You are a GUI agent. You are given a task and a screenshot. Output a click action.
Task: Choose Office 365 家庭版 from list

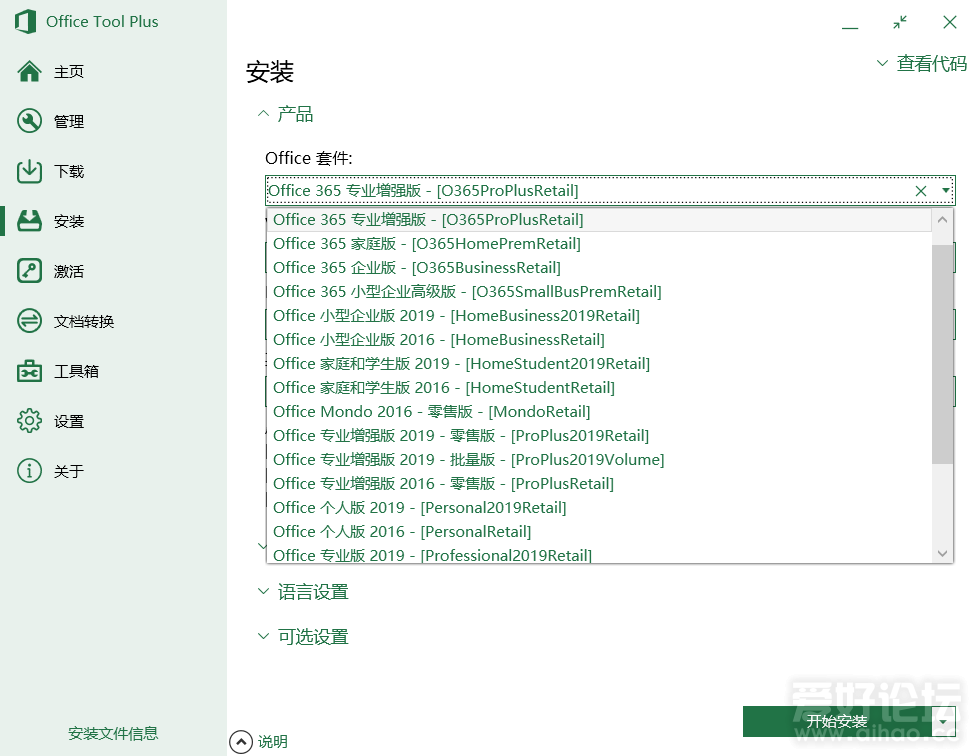(426, 244)
